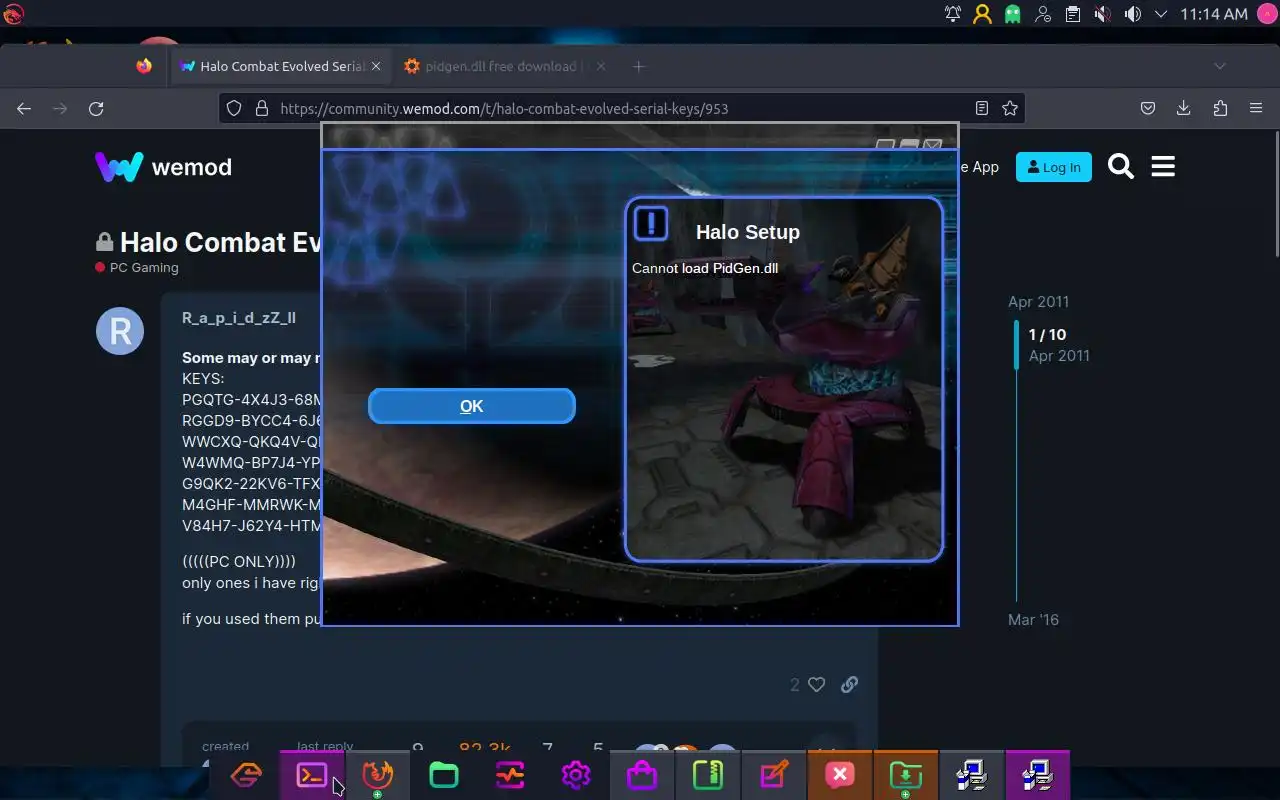This screenshot has height=800, width=1280.
Task: Open the clipboard tray icon
Action: [1073, 14]
